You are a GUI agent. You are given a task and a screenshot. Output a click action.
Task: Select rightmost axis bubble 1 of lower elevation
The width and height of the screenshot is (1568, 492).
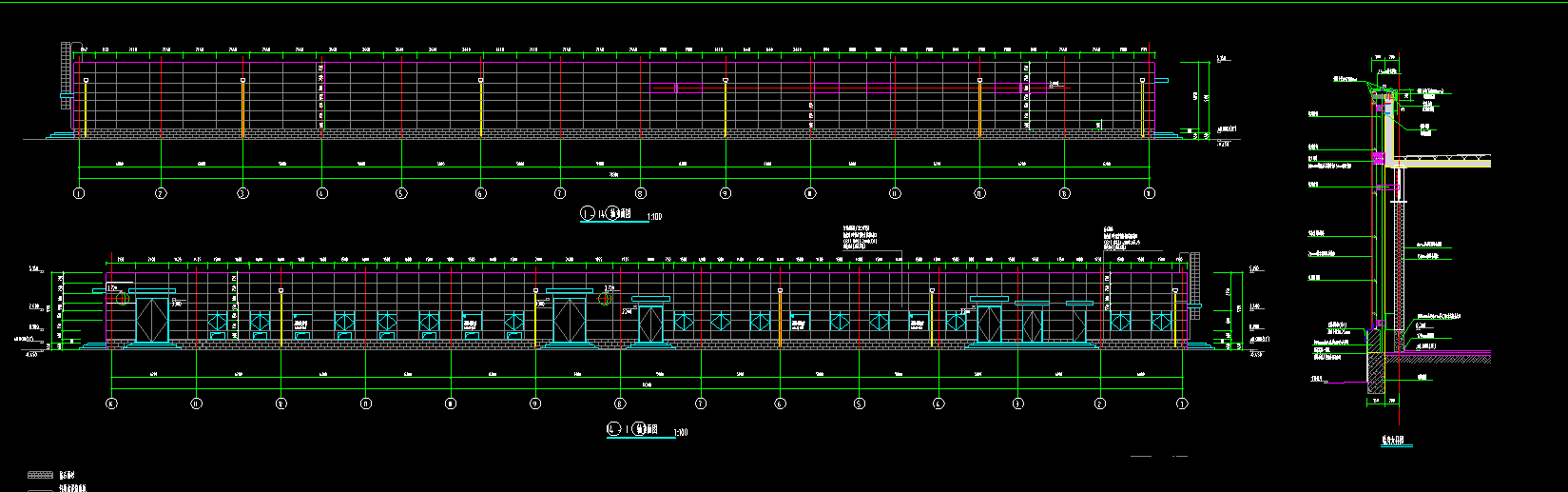tap(1182, 403)
